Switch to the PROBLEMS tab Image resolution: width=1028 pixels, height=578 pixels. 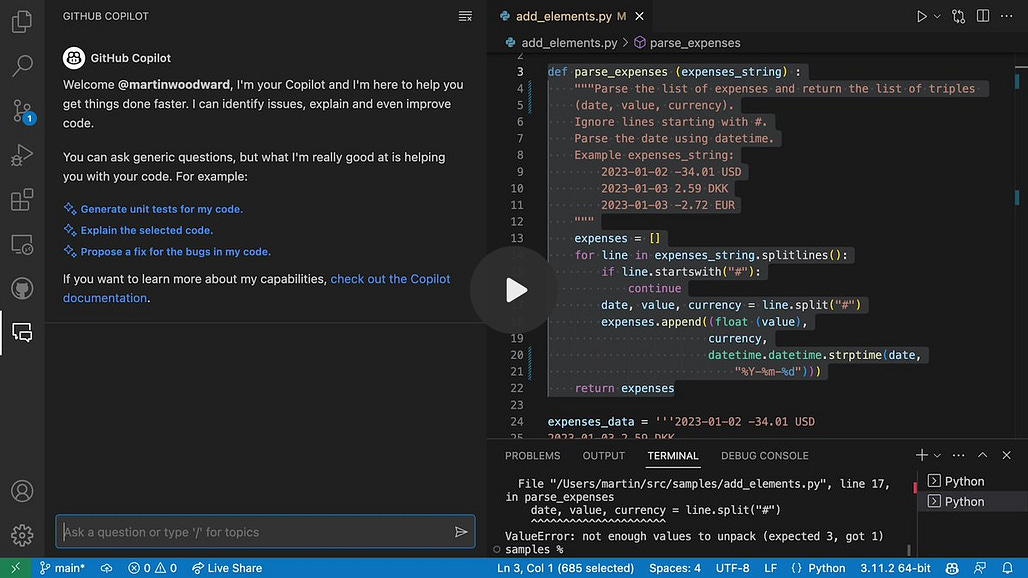pyautogui.click(x=532, y=455)
